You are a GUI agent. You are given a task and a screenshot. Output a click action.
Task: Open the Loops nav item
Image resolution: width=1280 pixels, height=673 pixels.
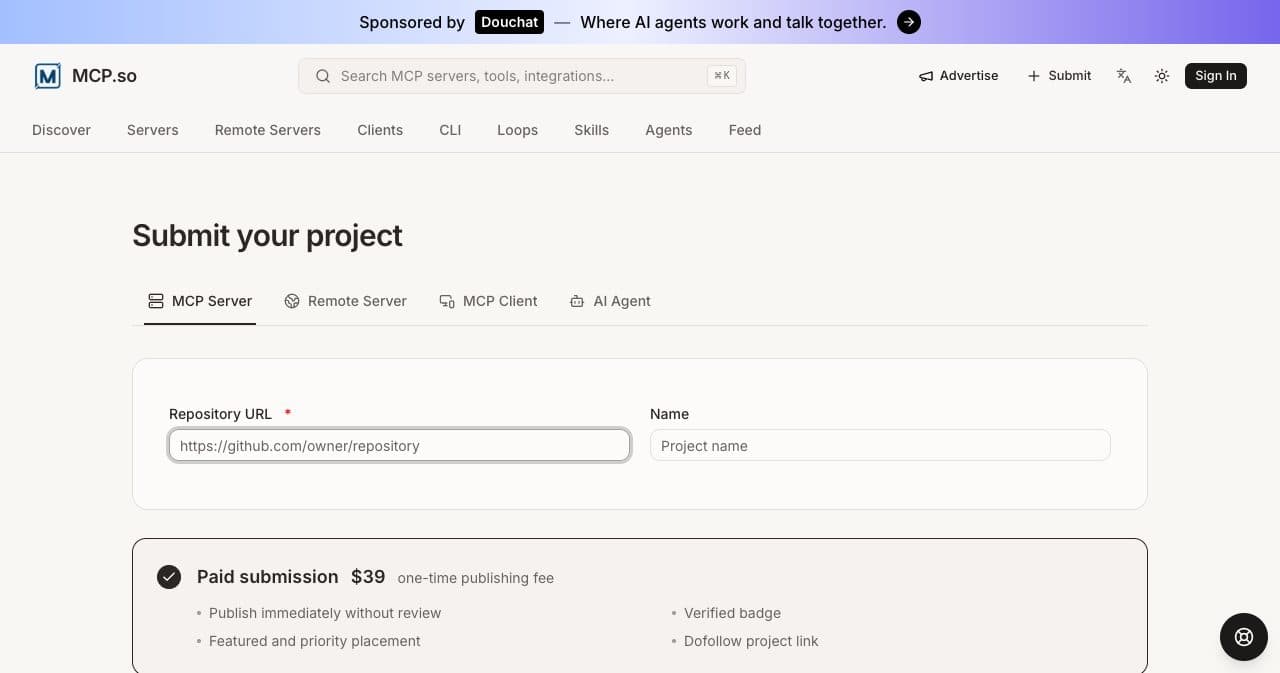[517, 130]
